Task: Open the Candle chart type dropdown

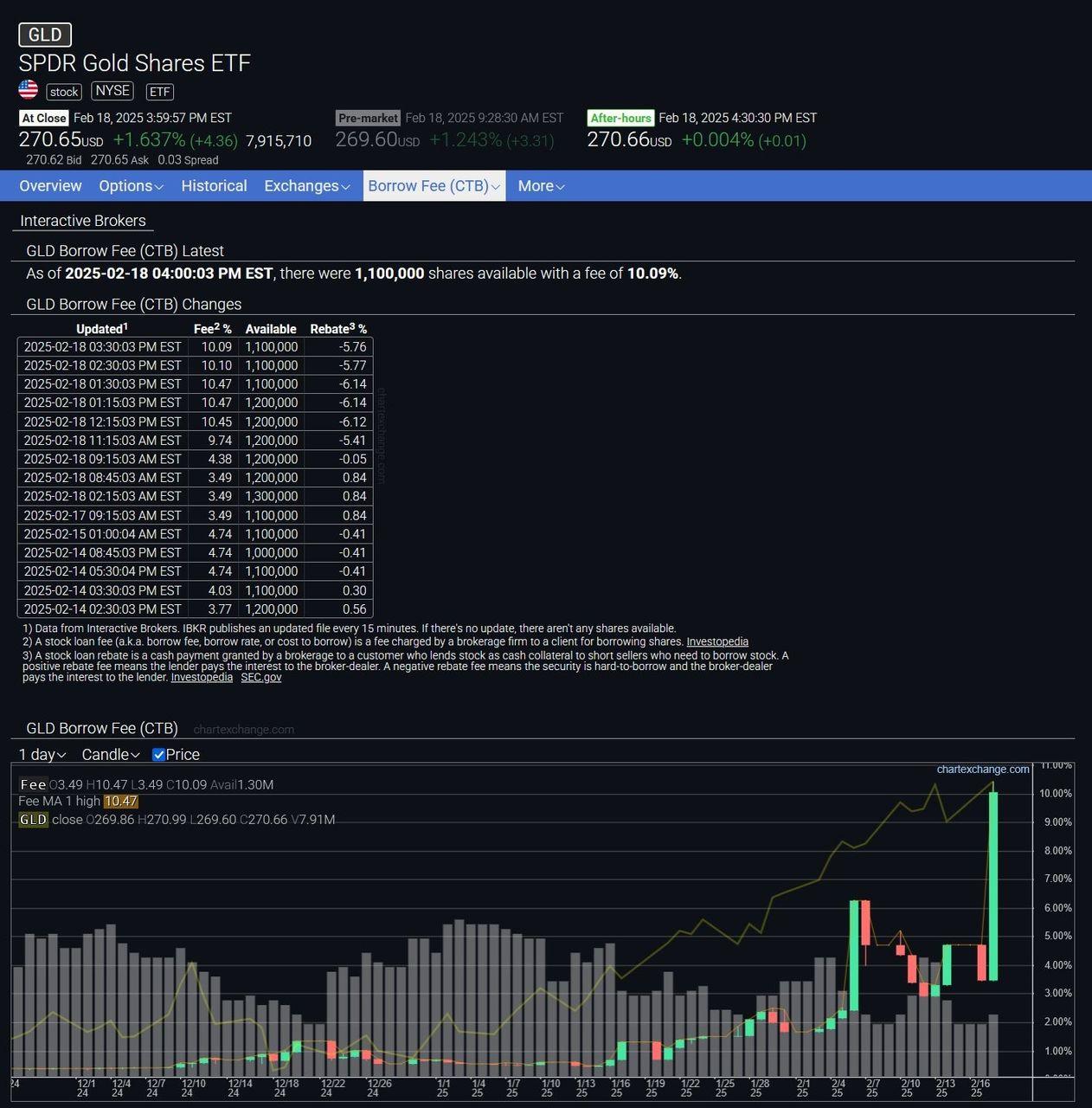Action: (x=110, y=755)
